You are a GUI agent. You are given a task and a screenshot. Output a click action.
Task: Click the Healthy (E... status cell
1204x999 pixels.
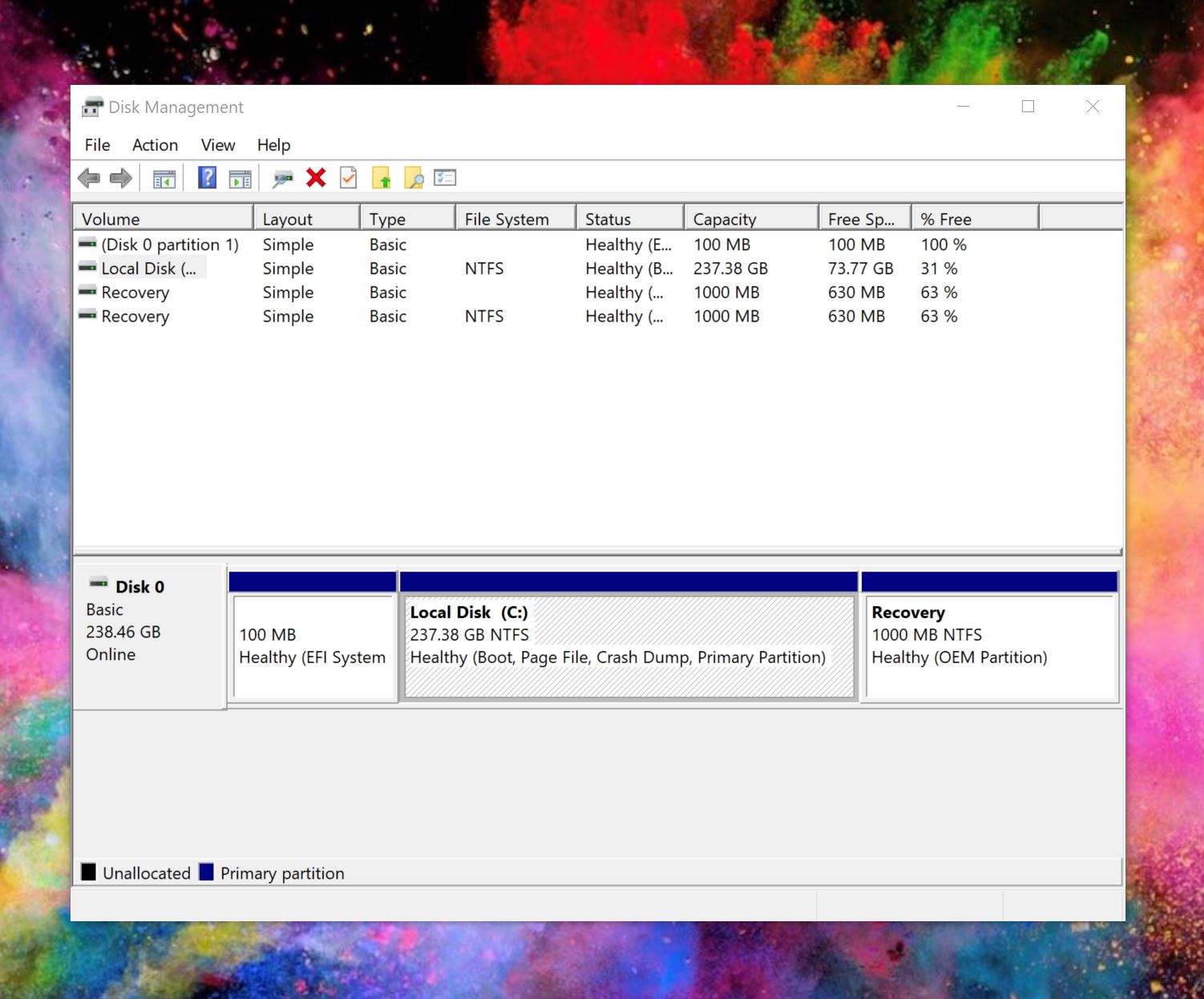[628, 245]
